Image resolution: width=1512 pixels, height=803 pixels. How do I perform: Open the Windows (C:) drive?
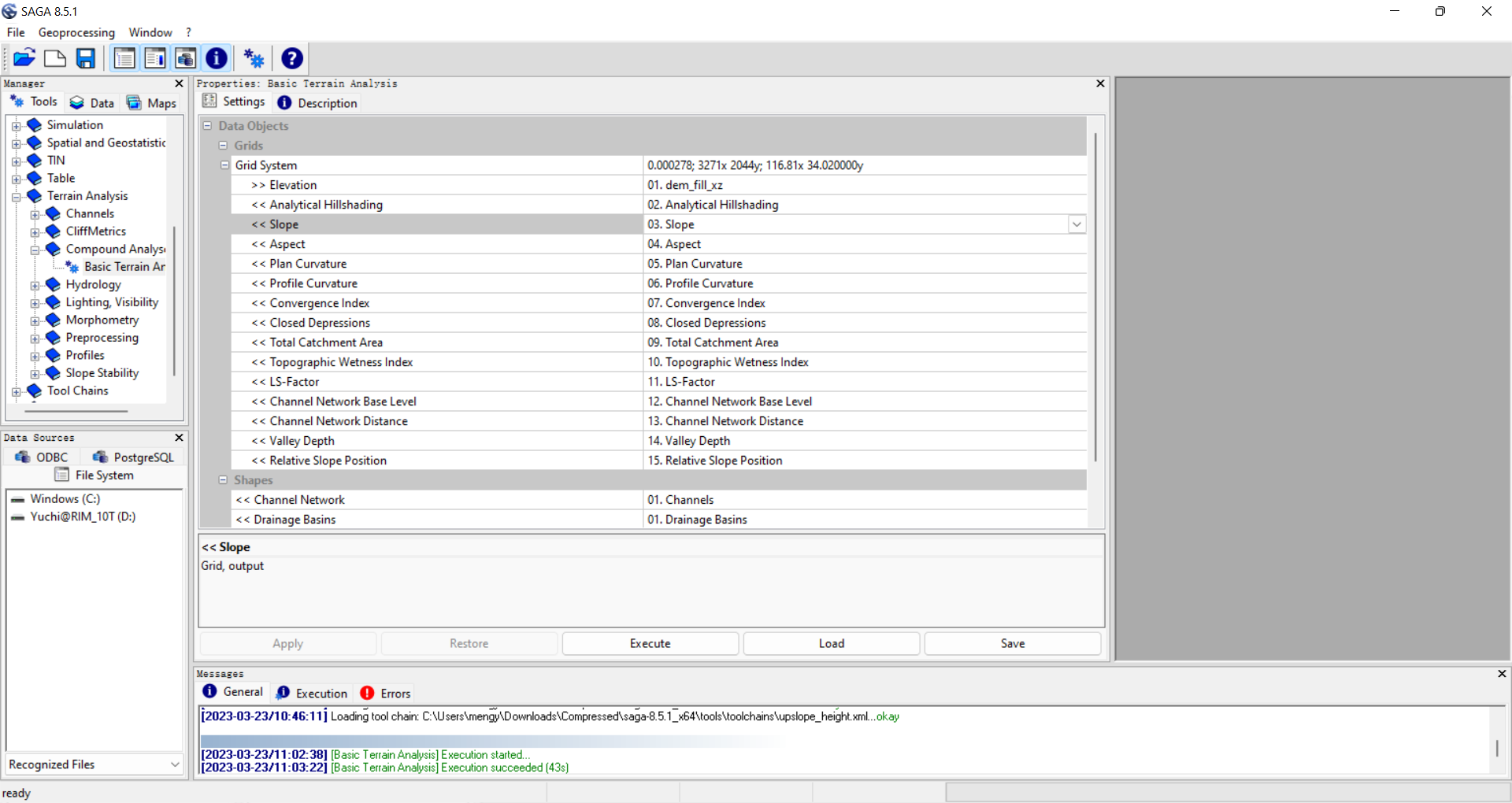click(x=65, y=499)
